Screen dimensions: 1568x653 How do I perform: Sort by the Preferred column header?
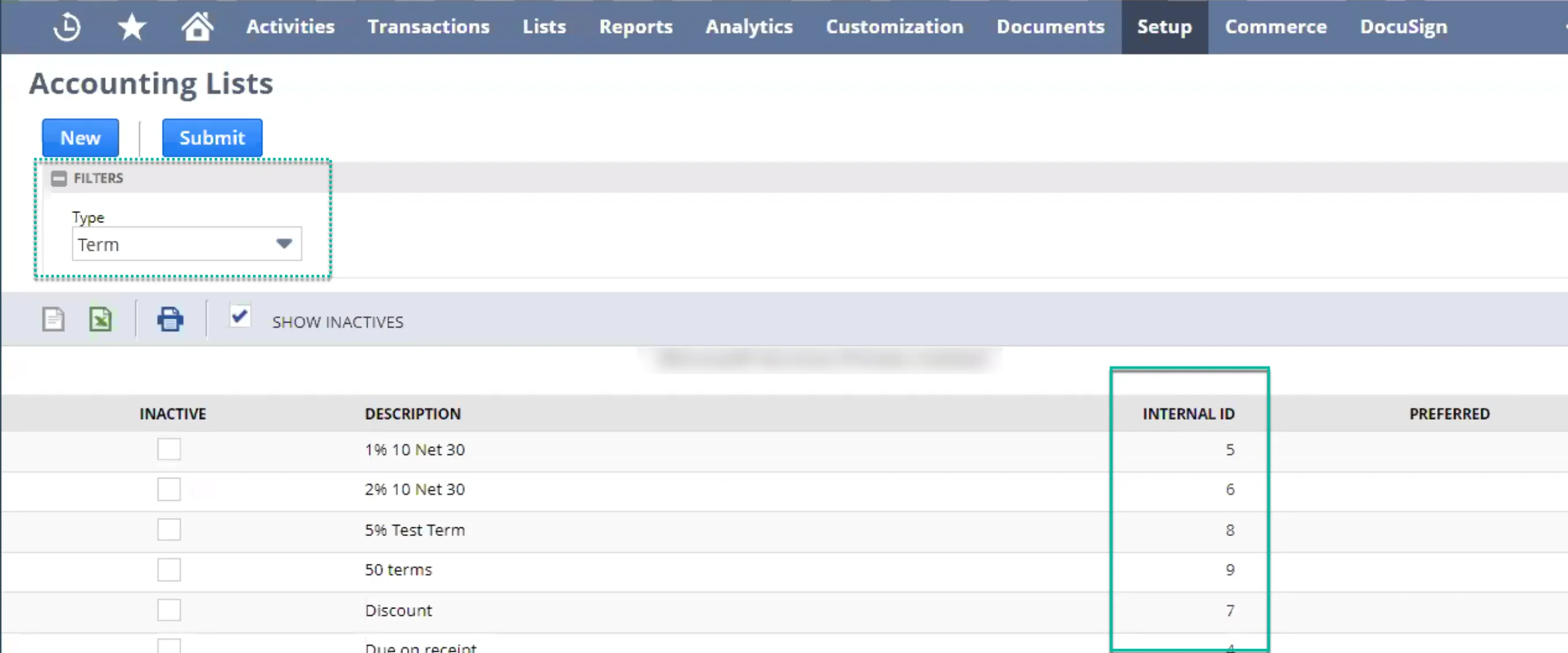1449,414
